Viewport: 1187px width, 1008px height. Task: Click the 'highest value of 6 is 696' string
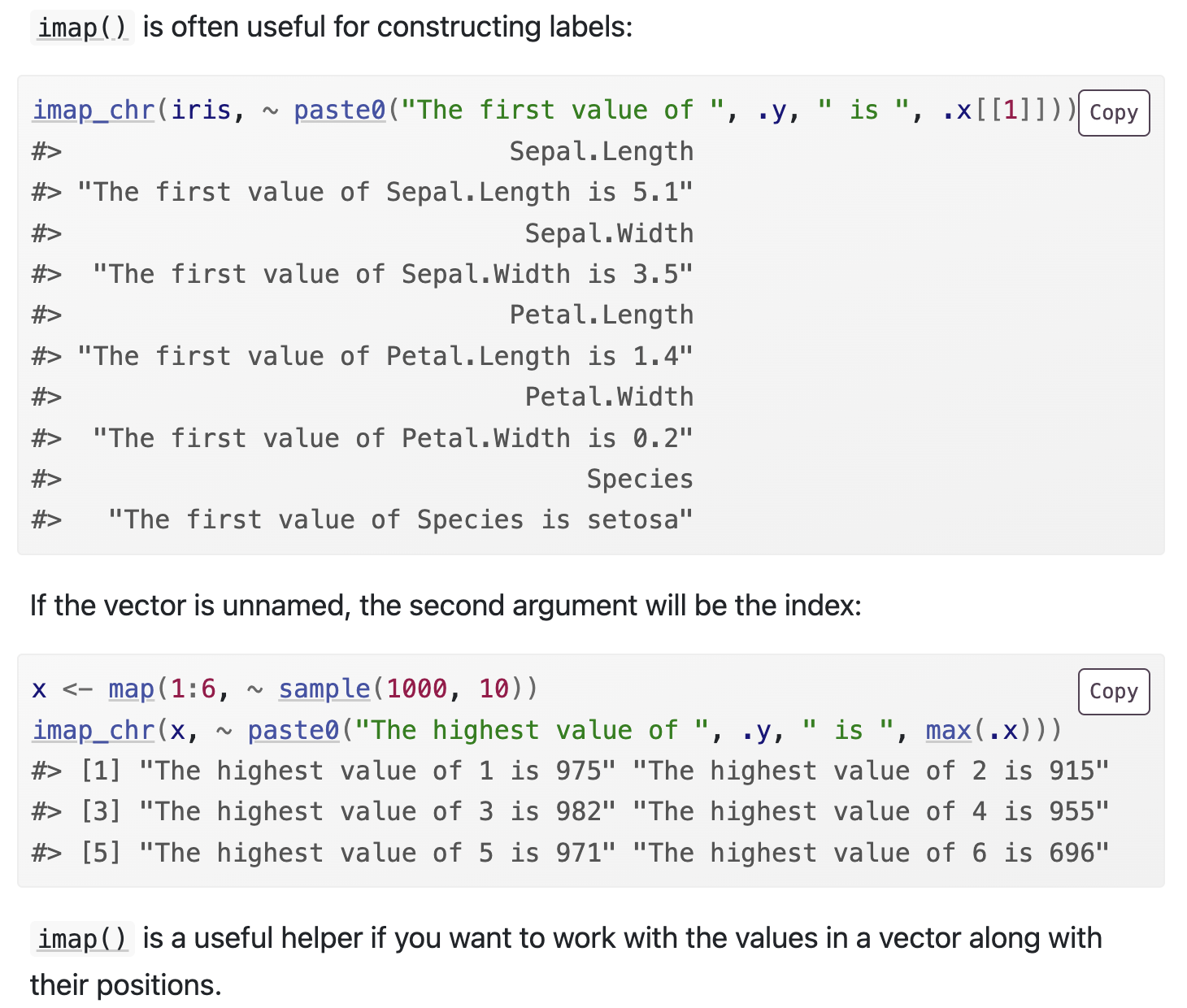870,854
